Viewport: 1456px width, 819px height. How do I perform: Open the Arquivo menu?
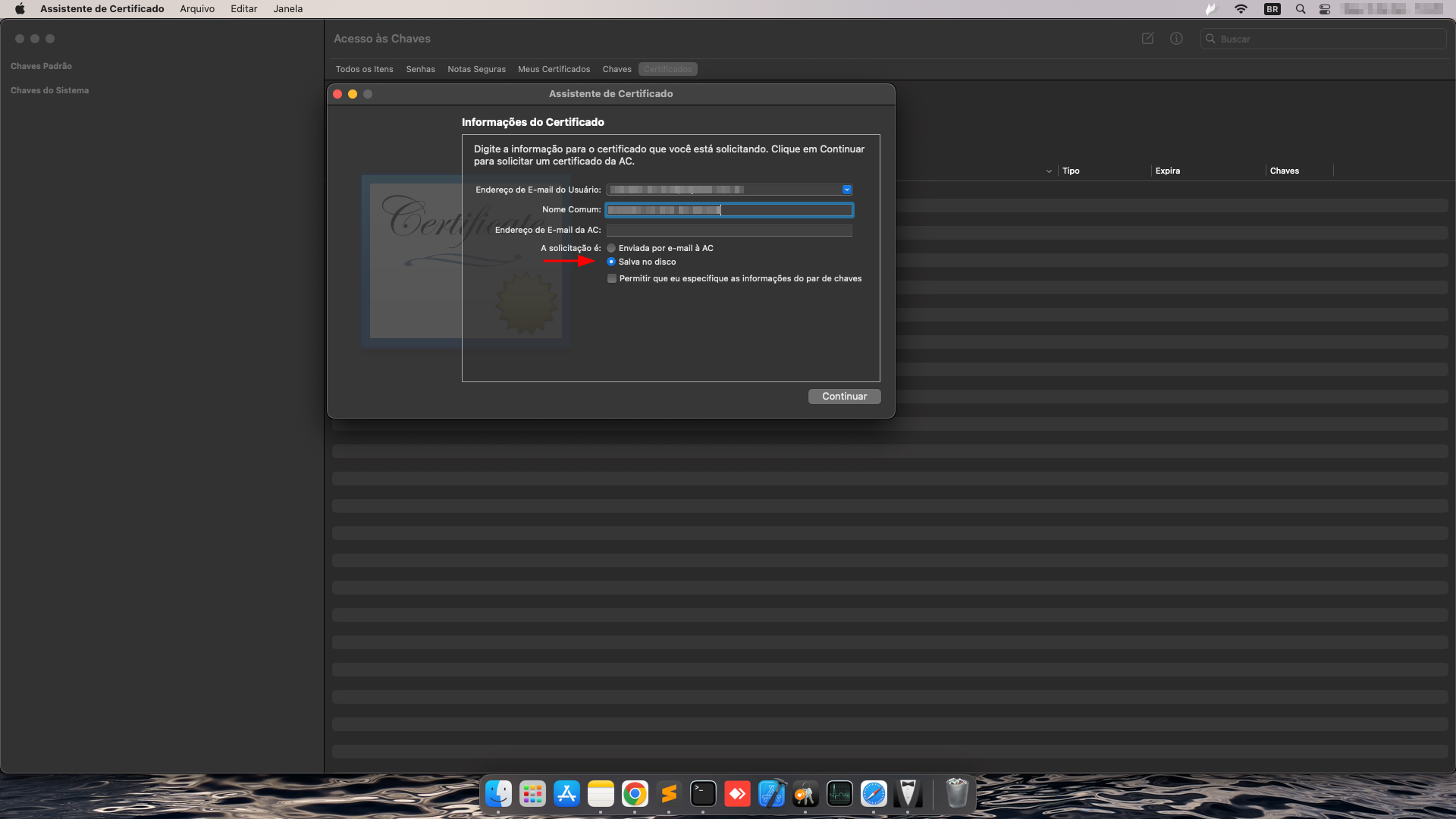point(197,9)
